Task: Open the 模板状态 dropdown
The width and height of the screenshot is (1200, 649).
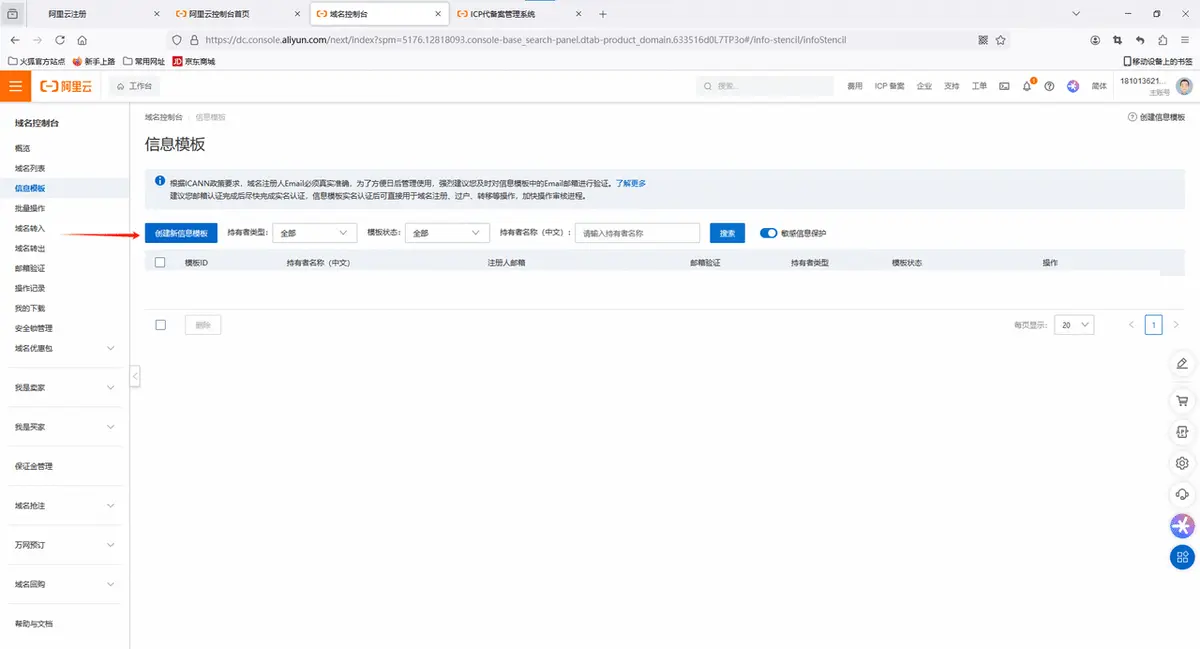Action: (447, 232)
